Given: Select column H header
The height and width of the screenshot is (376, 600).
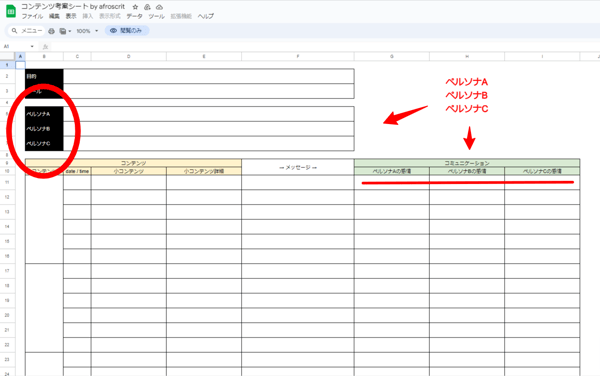Looking at the screenshot, I should [x=467, y=57].
